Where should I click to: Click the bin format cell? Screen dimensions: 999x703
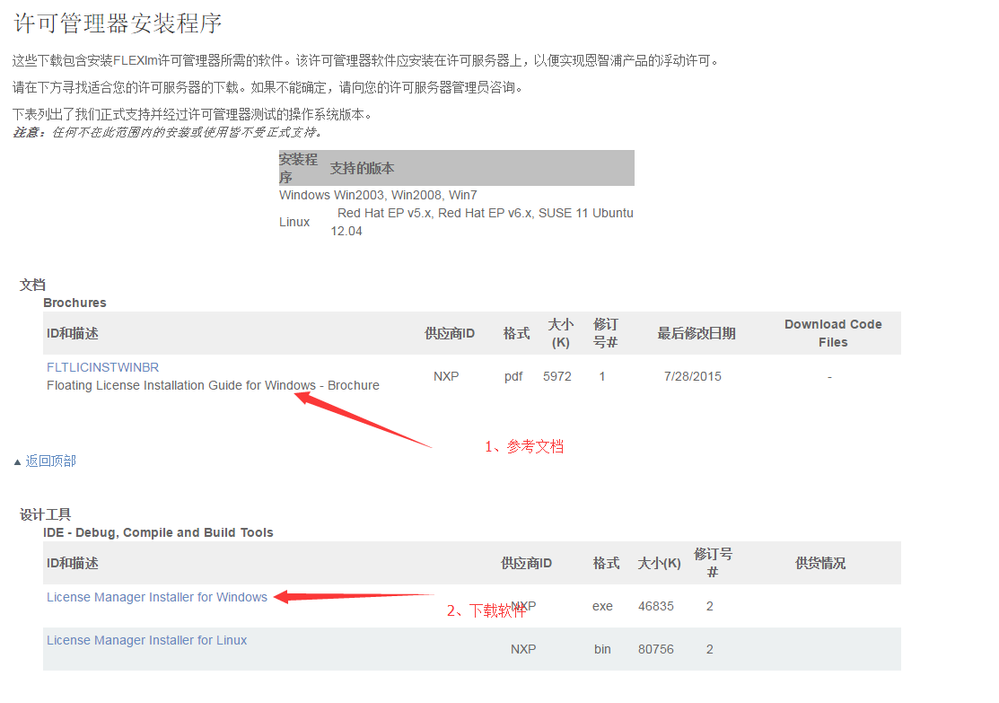tap(603, 649)
